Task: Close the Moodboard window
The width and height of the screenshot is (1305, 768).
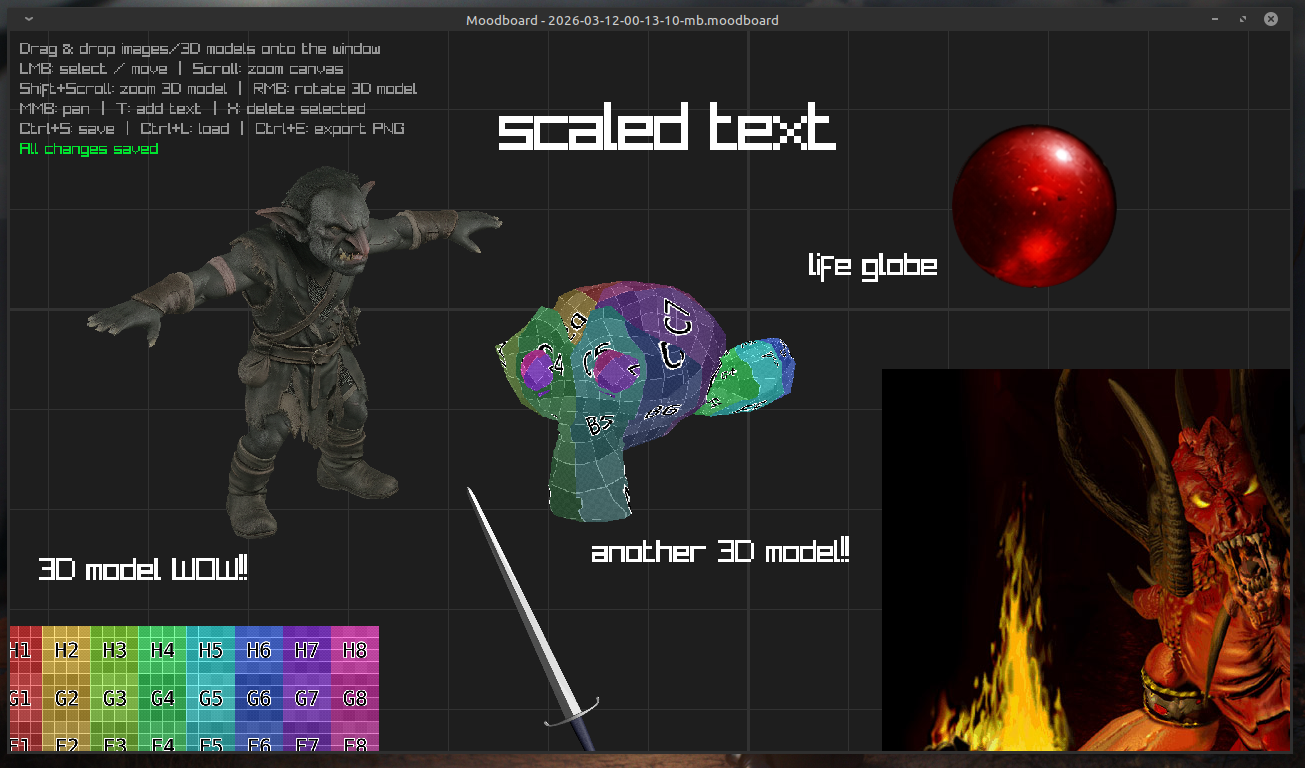Action: pyautogui.click(x=1271, y=20)
